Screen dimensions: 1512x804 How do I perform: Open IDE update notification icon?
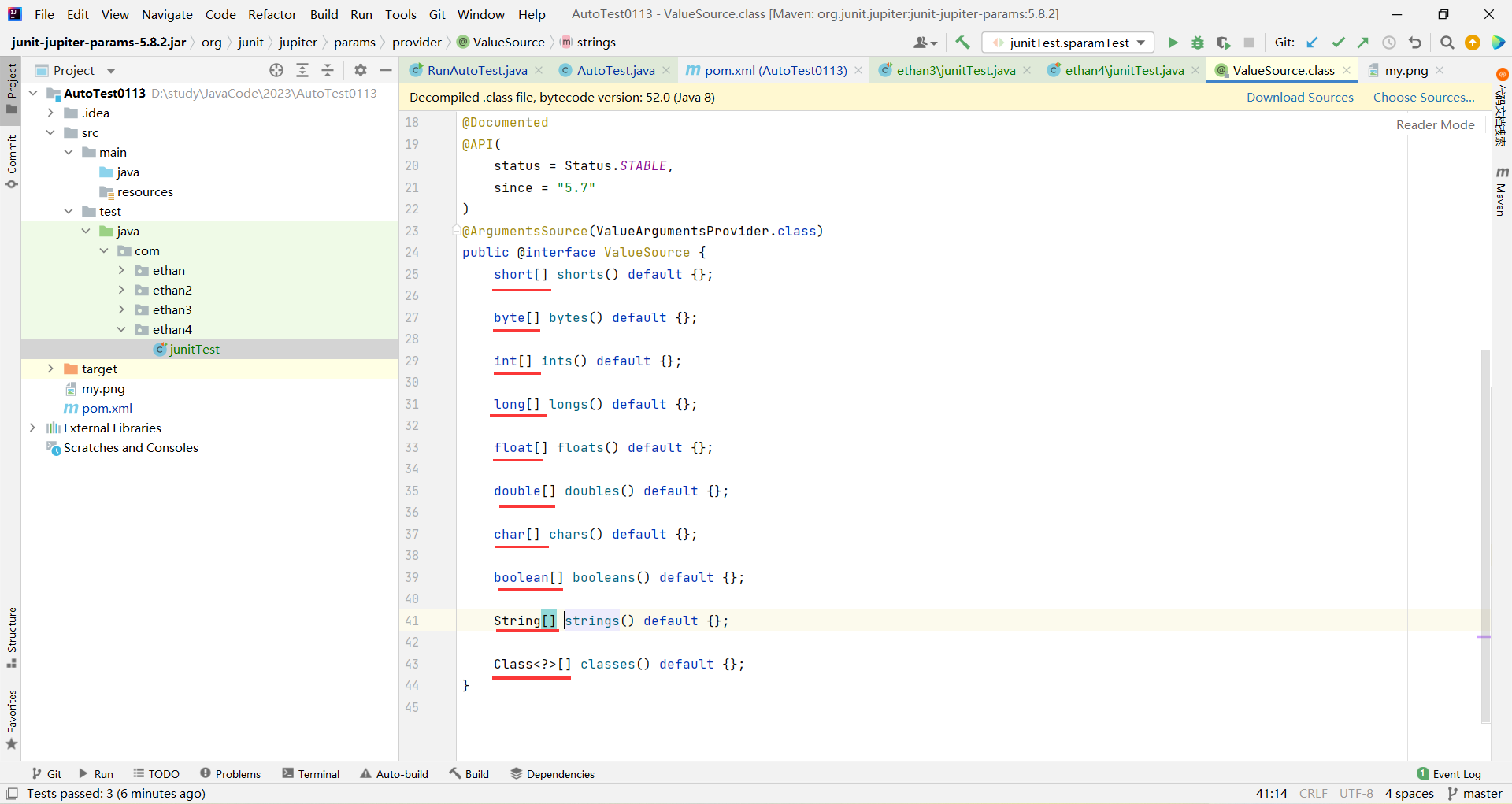pos(1473,43)
